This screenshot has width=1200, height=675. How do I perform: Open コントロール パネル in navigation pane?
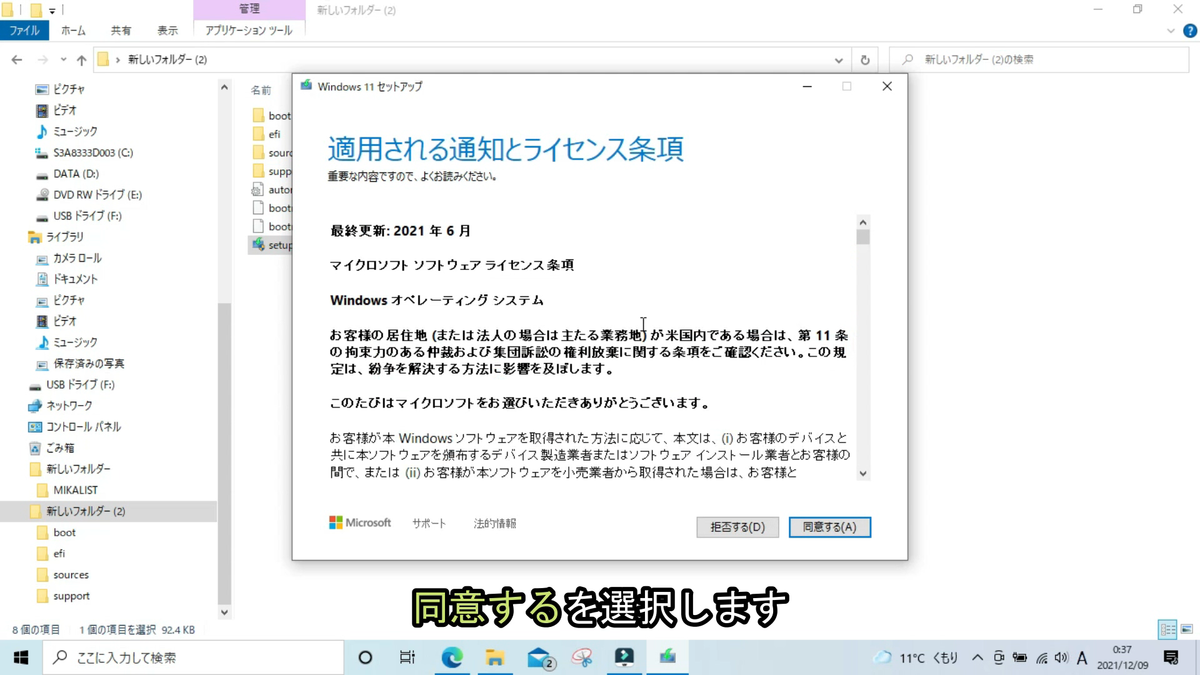[x=83, y=427]
